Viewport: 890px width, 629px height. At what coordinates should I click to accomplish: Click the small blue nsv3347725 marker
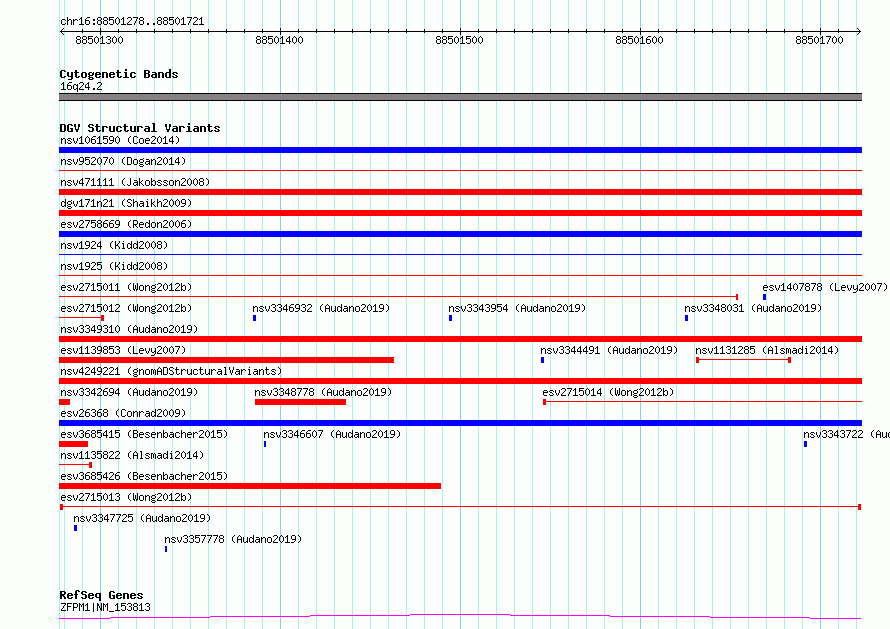[75, 528]
